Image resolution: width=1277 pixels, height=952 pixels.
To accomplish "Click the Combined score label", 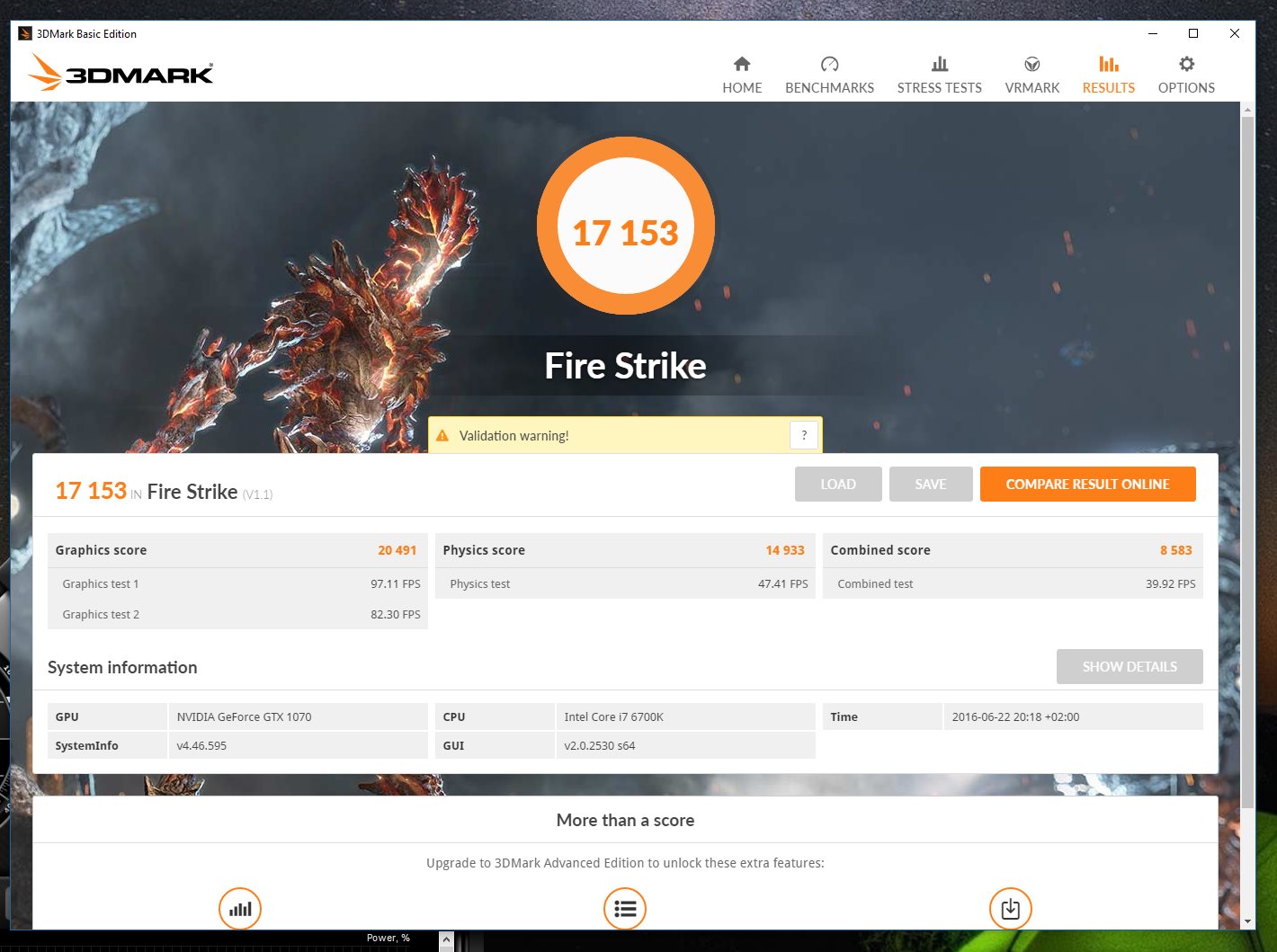I will (x=880, y=550).
